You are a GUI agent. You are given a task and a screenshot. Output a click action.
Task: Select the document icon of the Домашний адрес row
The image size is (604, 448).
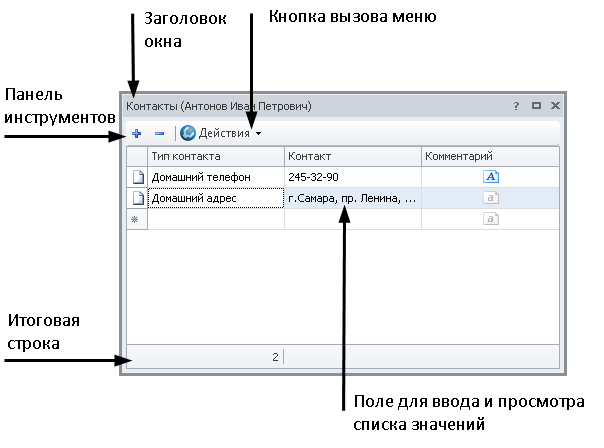[137, 198]
